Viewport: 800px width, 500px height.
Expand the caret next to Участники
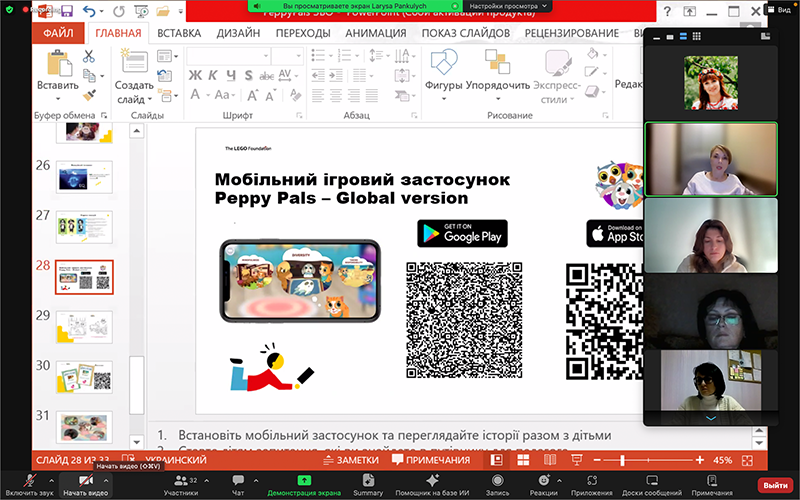click(207, 480)
